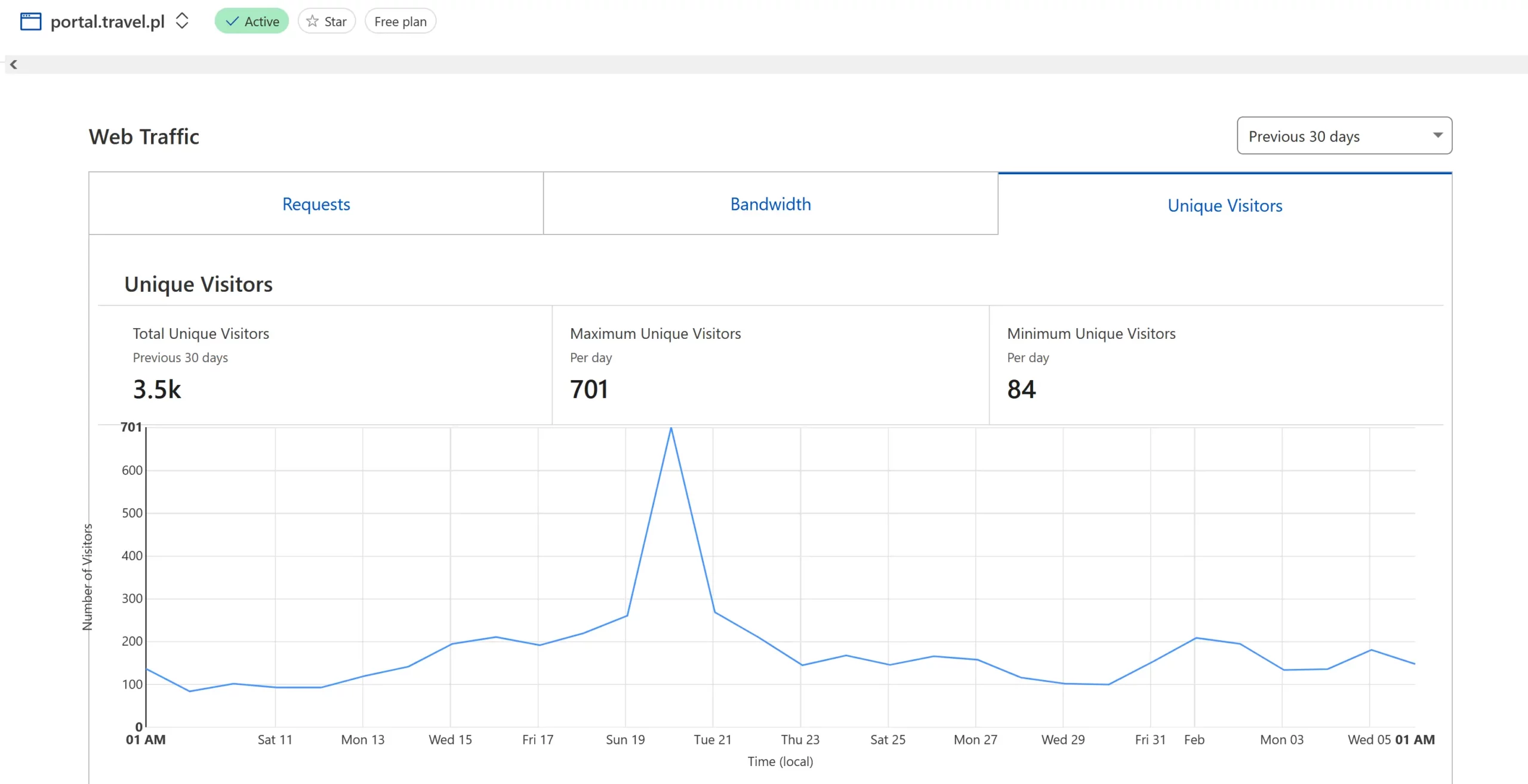
Task: Click the Active checkmark icon
Action: tap(232, 21)
